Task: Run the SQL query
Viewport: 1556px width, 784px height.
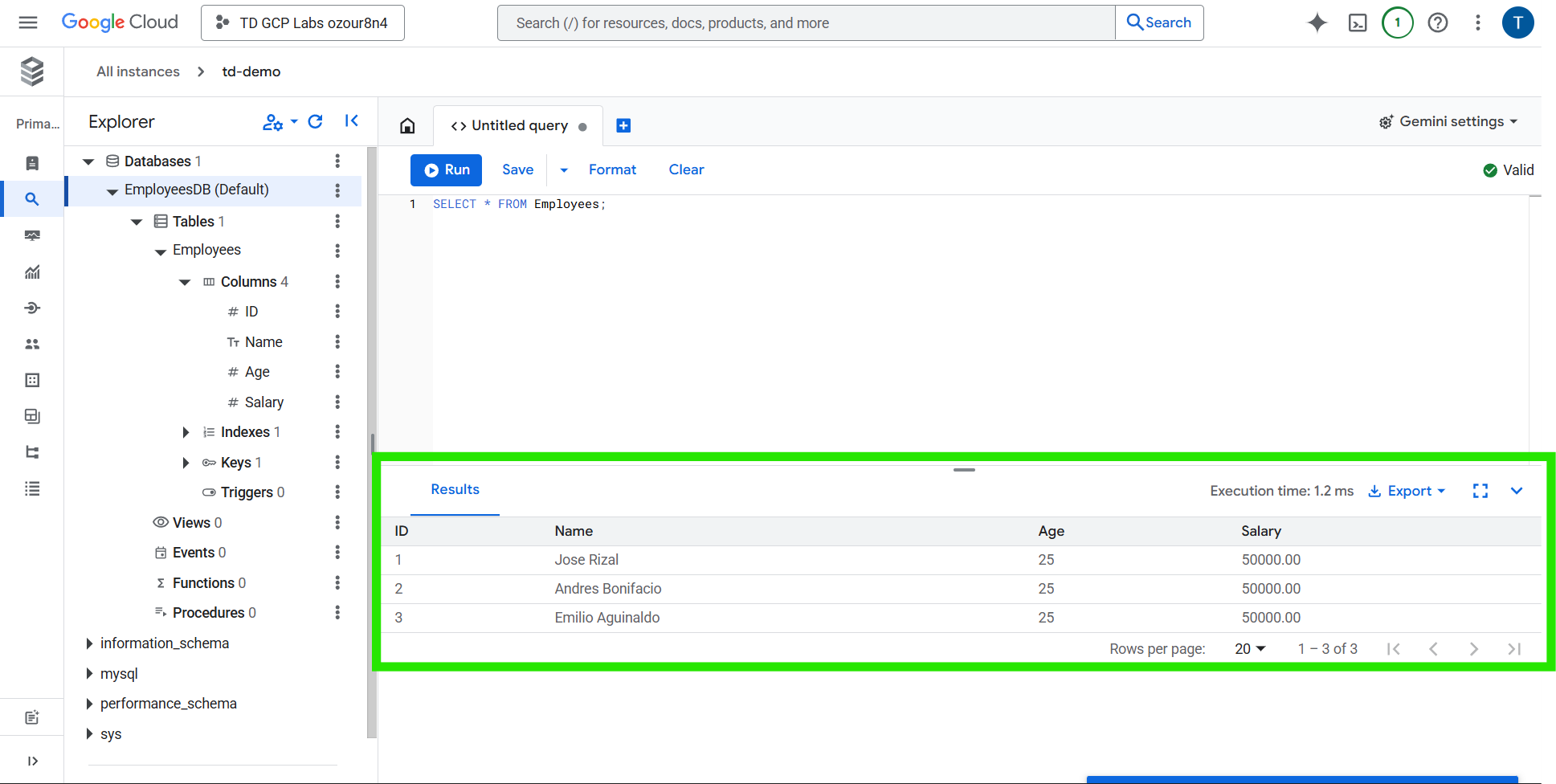Action: [x=446, y=169]
